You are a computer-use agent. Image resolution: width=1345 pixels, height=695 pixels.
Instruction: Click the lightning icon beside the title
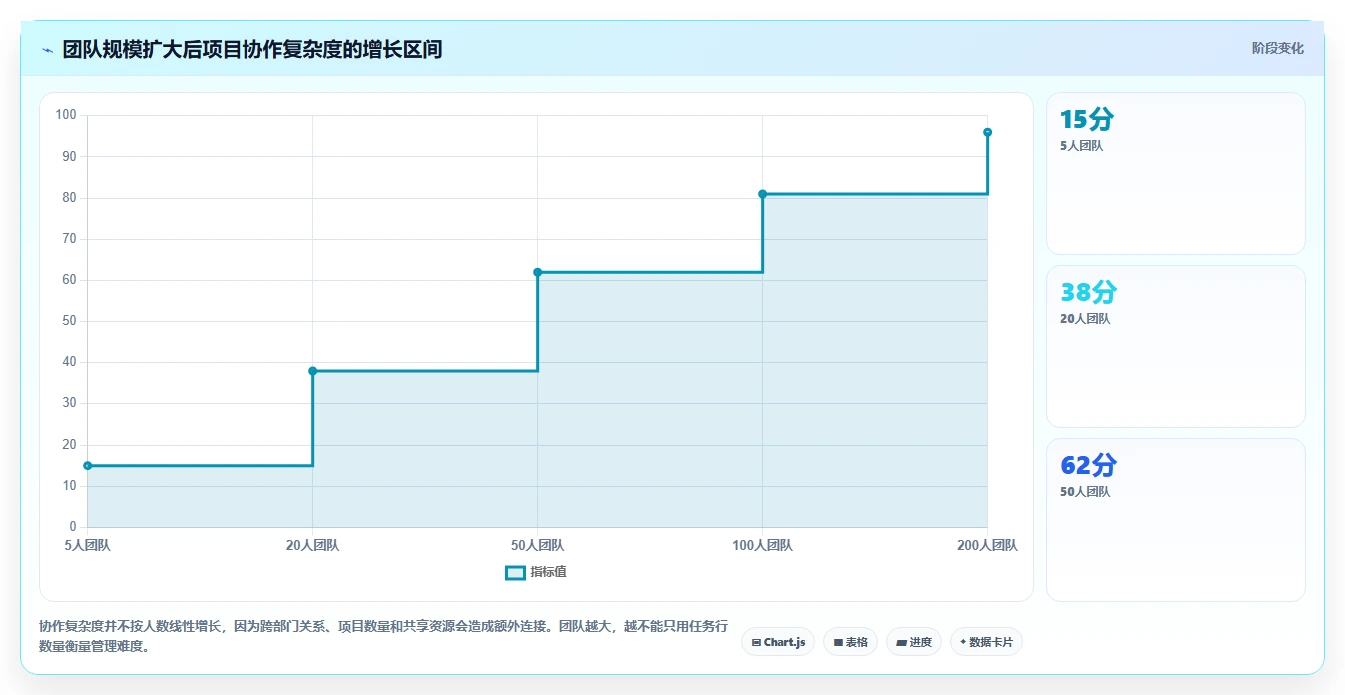[47, 50]
